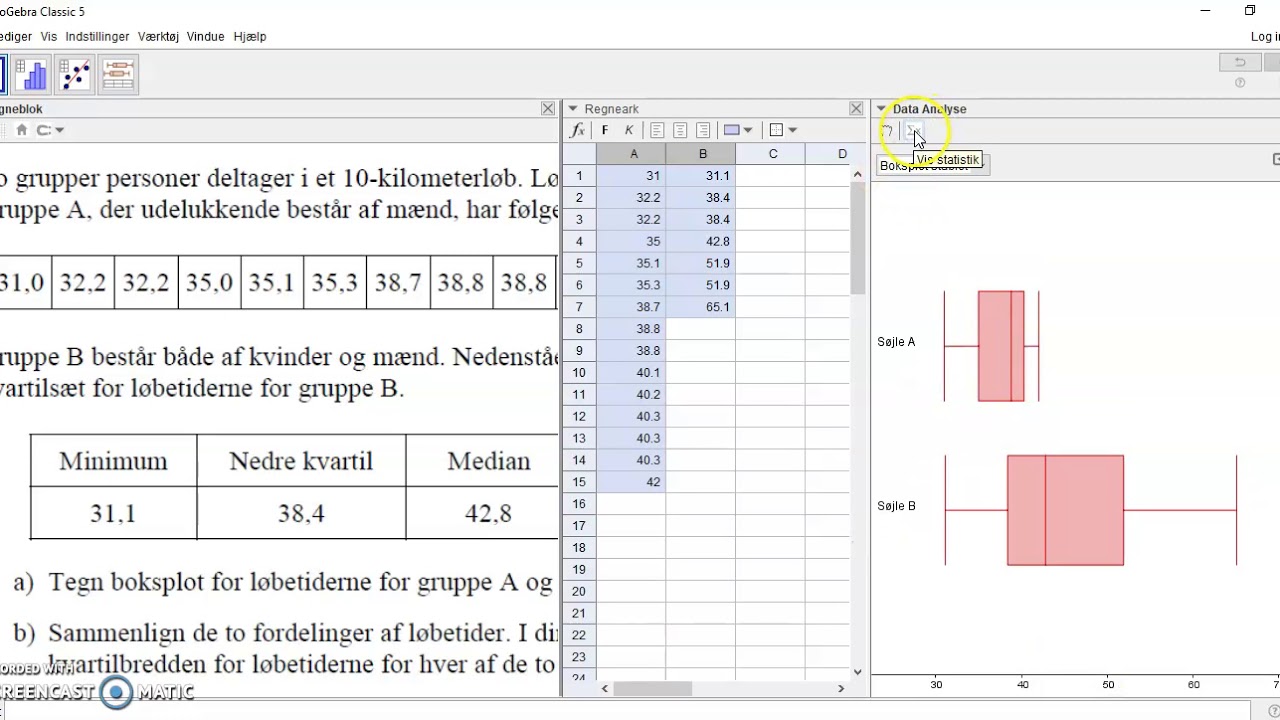Click the scroll right arrow in spreadsheet

tap(841, 688)
